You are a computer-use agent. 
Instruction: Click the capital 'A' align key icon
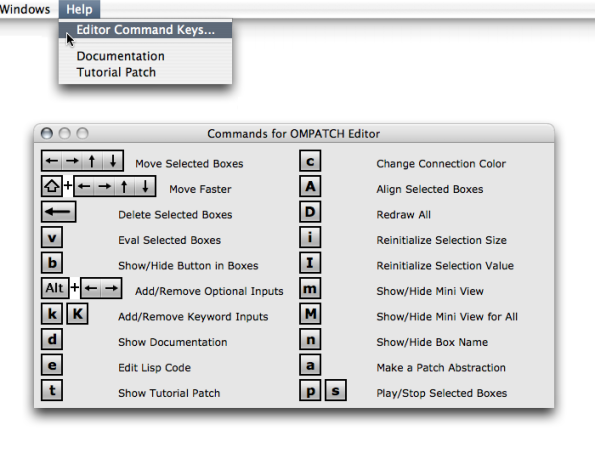pyautogui.click(x=310, y=186)
